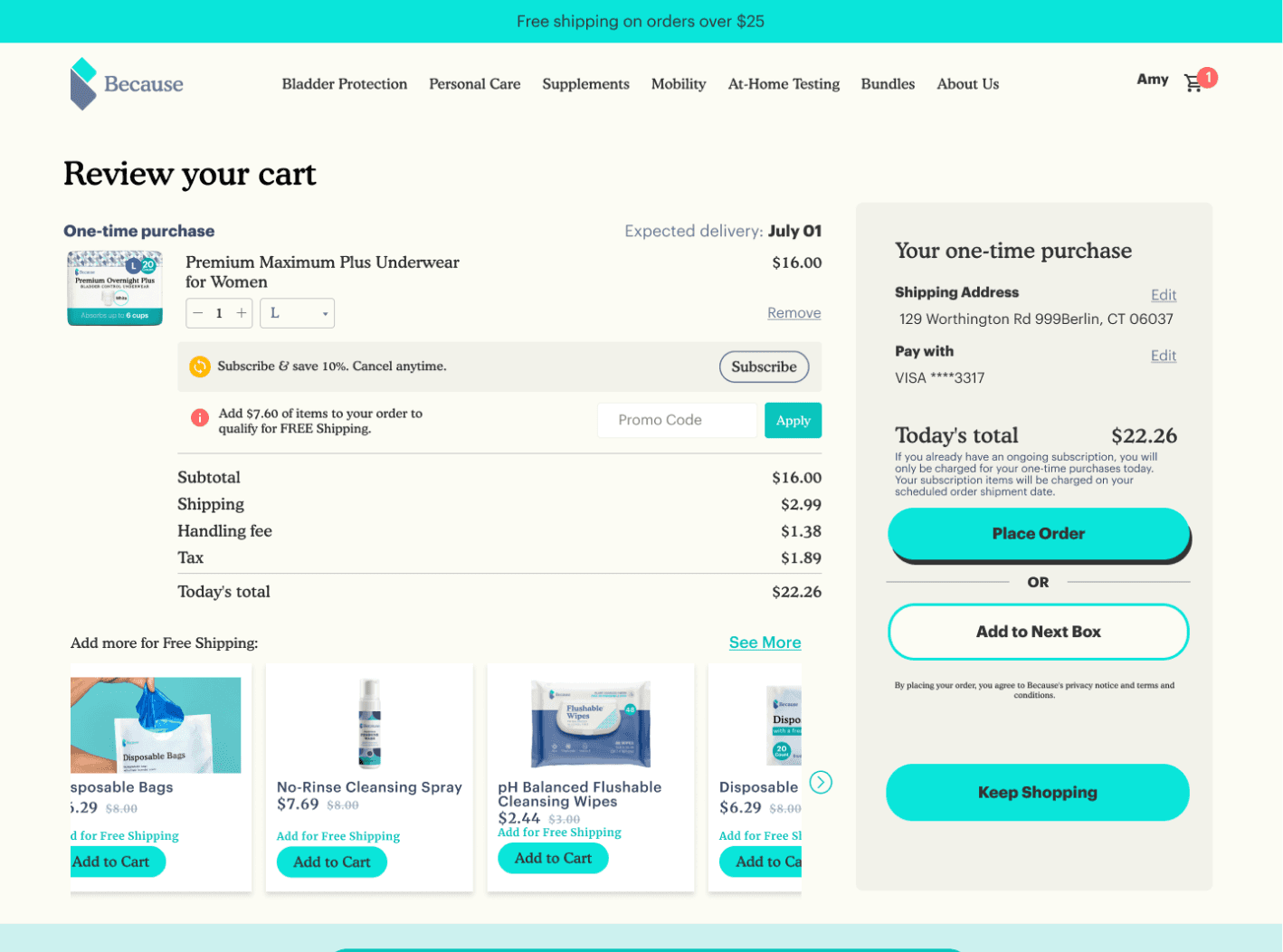Viewport: 1283px width, 952px height.
Task: Edit the payment method
Action: point(1164,356)
